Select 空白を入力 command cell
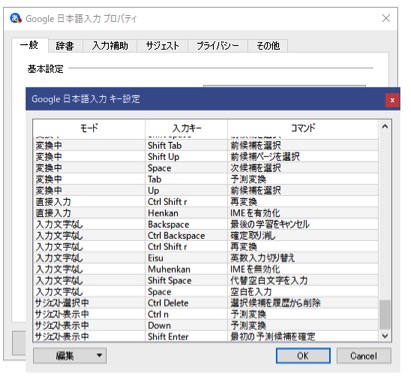The width and height of the screenshot is (411, 389). 303,292
